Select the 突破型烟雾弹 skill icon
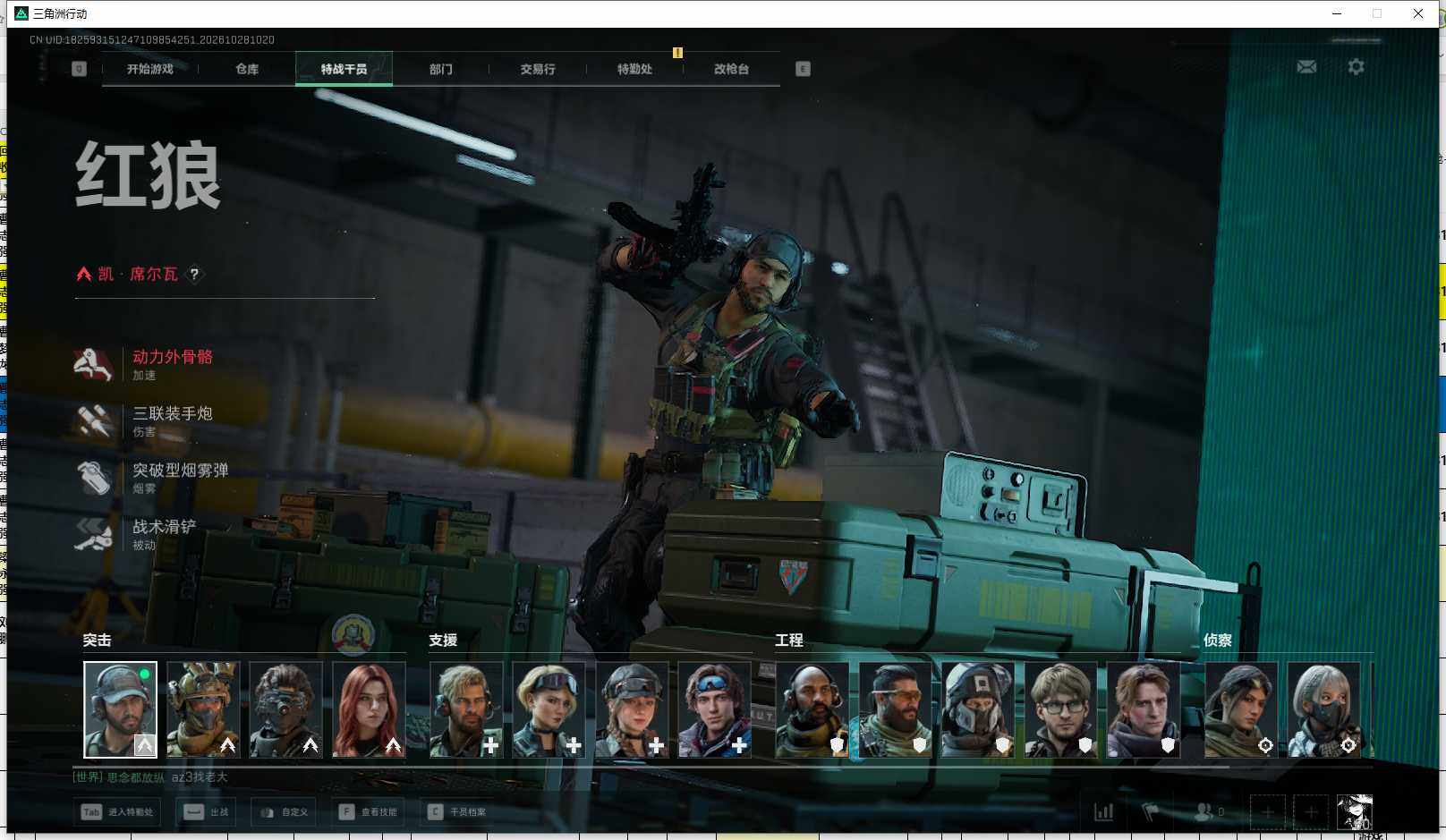Viewport: 1446px width, 840px height. click(93, 477)
